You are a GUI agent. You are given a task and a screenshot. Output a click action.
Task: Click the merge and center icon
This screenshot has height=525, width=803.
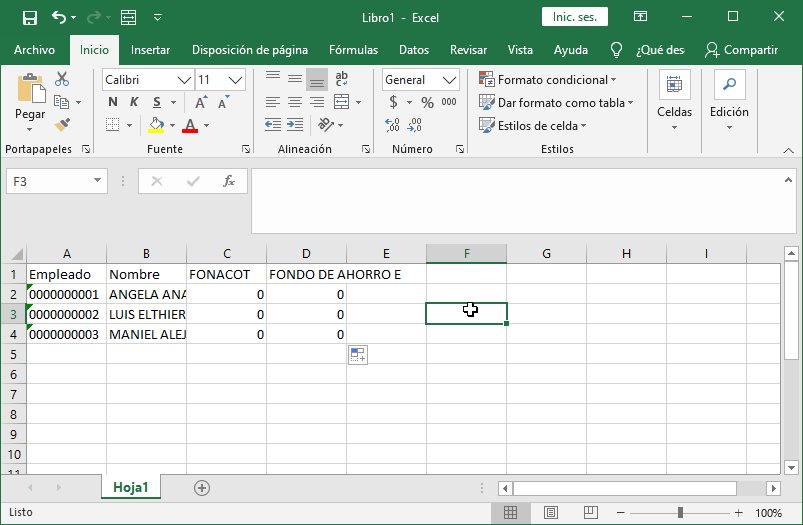[342, 102]
